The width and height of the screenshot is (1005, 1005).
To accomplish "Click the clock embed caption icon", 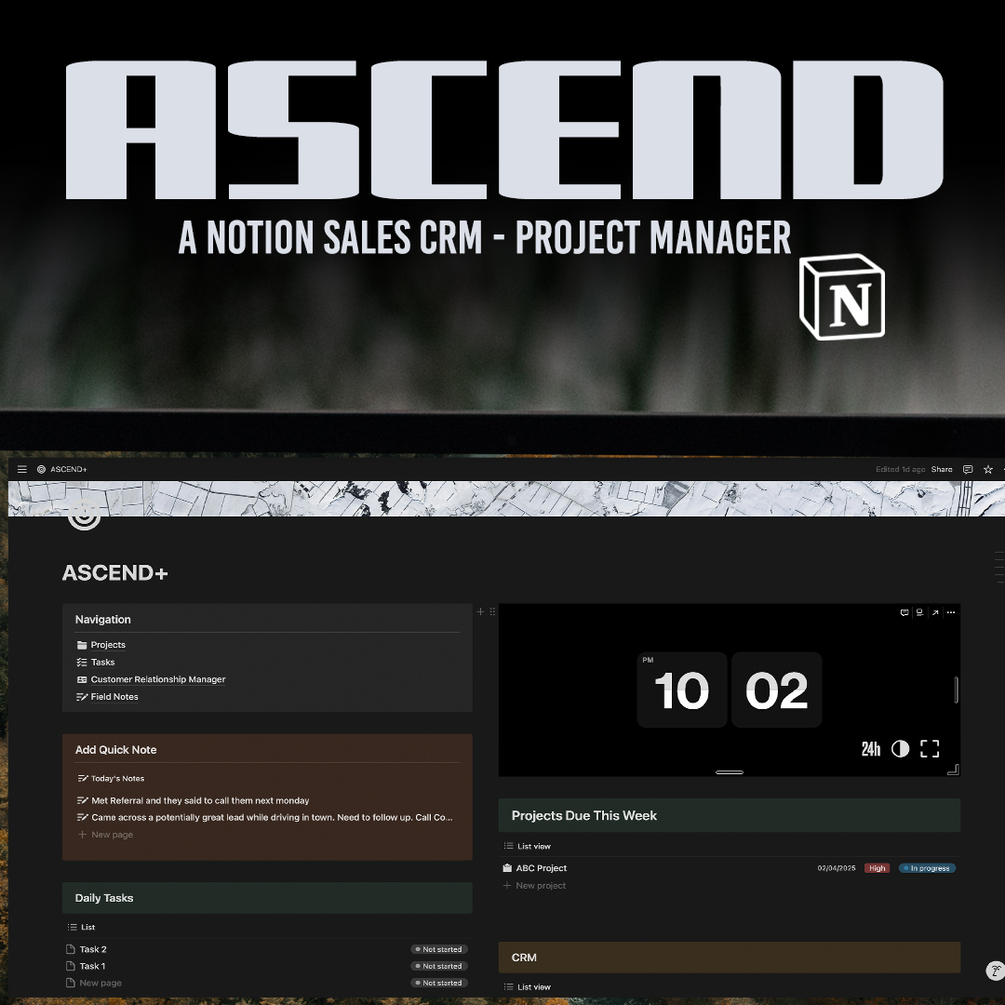I will point(919,613).
